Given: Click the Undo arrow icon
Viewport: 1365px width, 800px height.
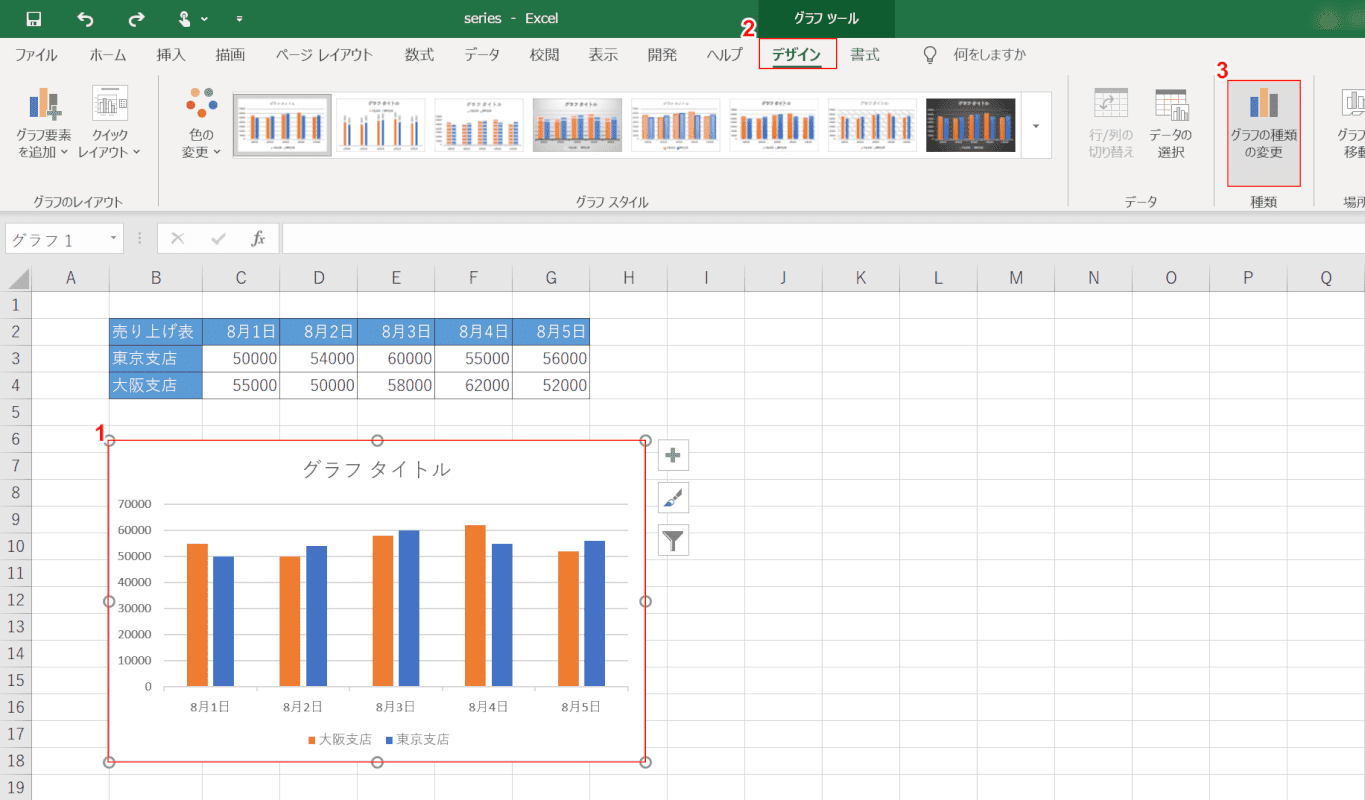Looking at the screenshot, I should [85, 18].
